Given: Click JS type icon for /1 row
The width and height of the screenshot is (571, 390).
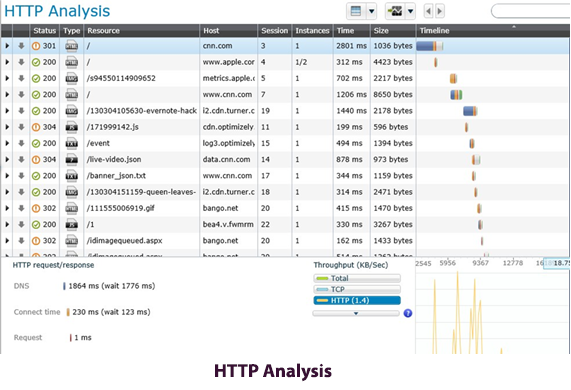Looking at the screenshot, I should 71,225.
